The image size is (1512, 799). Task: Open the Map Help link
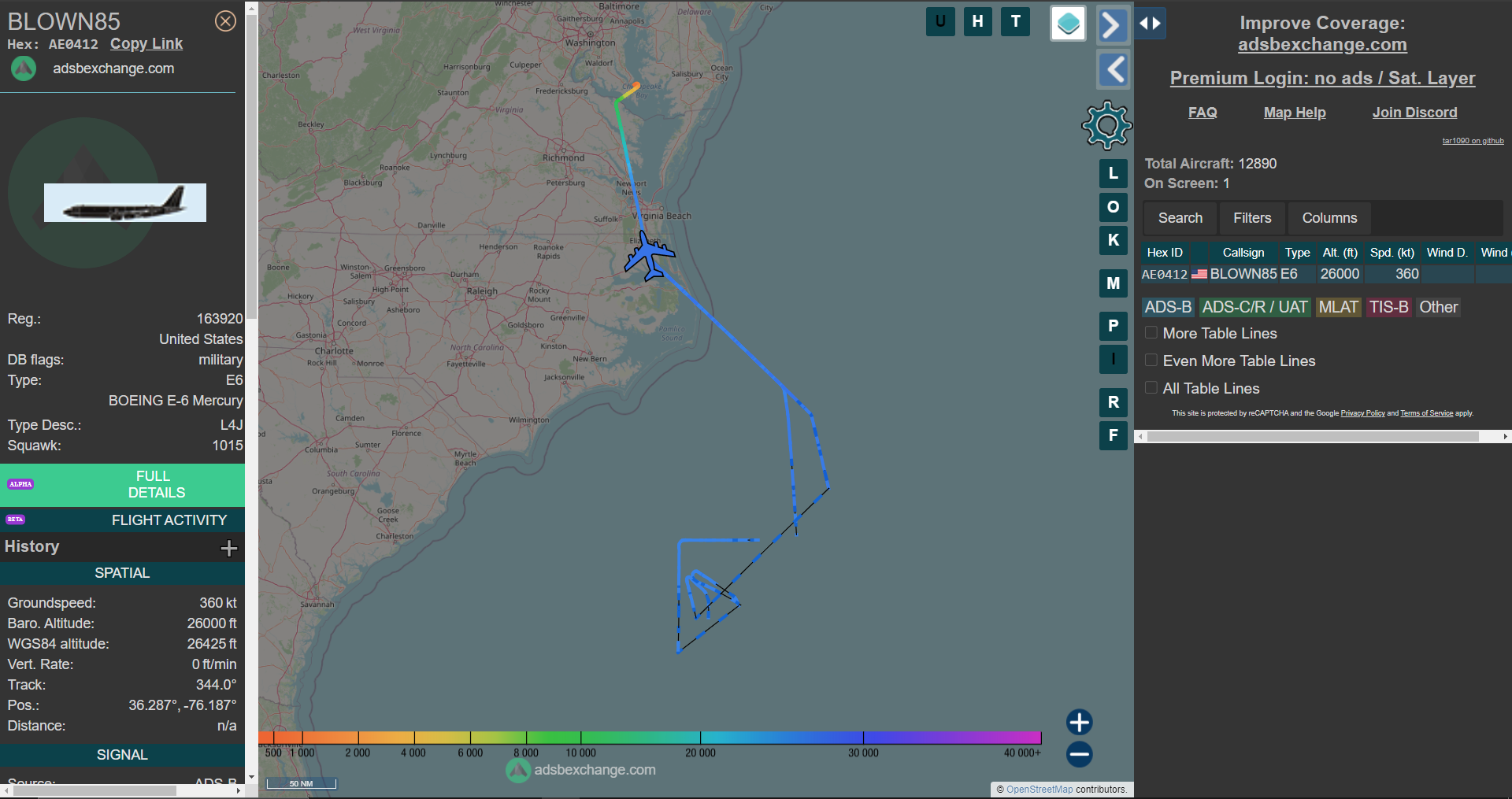coord(1295,113)
